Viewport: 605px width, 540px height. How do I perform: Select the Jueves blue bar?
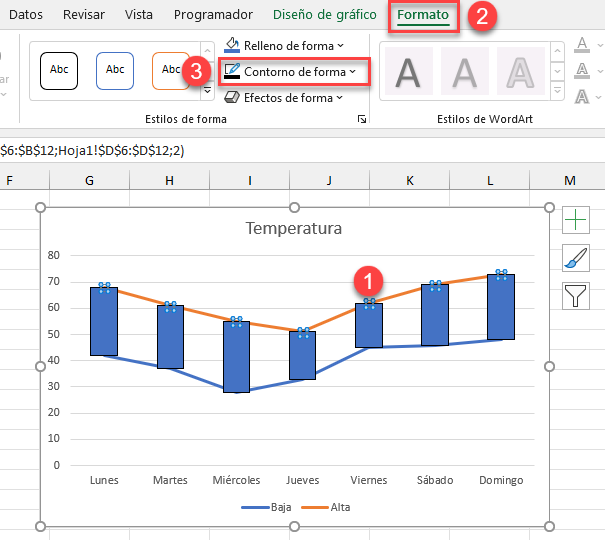click(302, 355)
